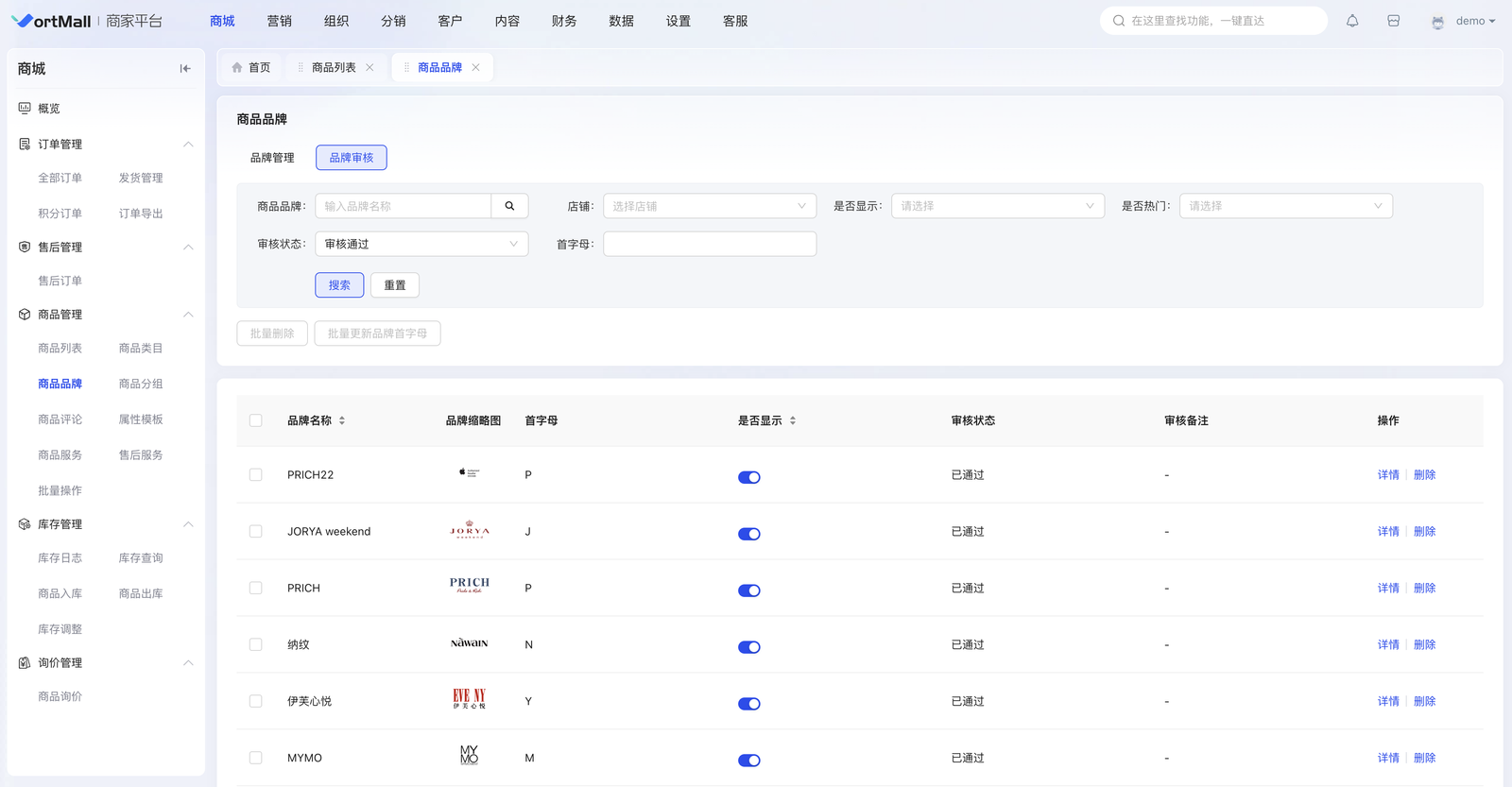
Task: Click the store icon in top bar
Action: 1393,21
